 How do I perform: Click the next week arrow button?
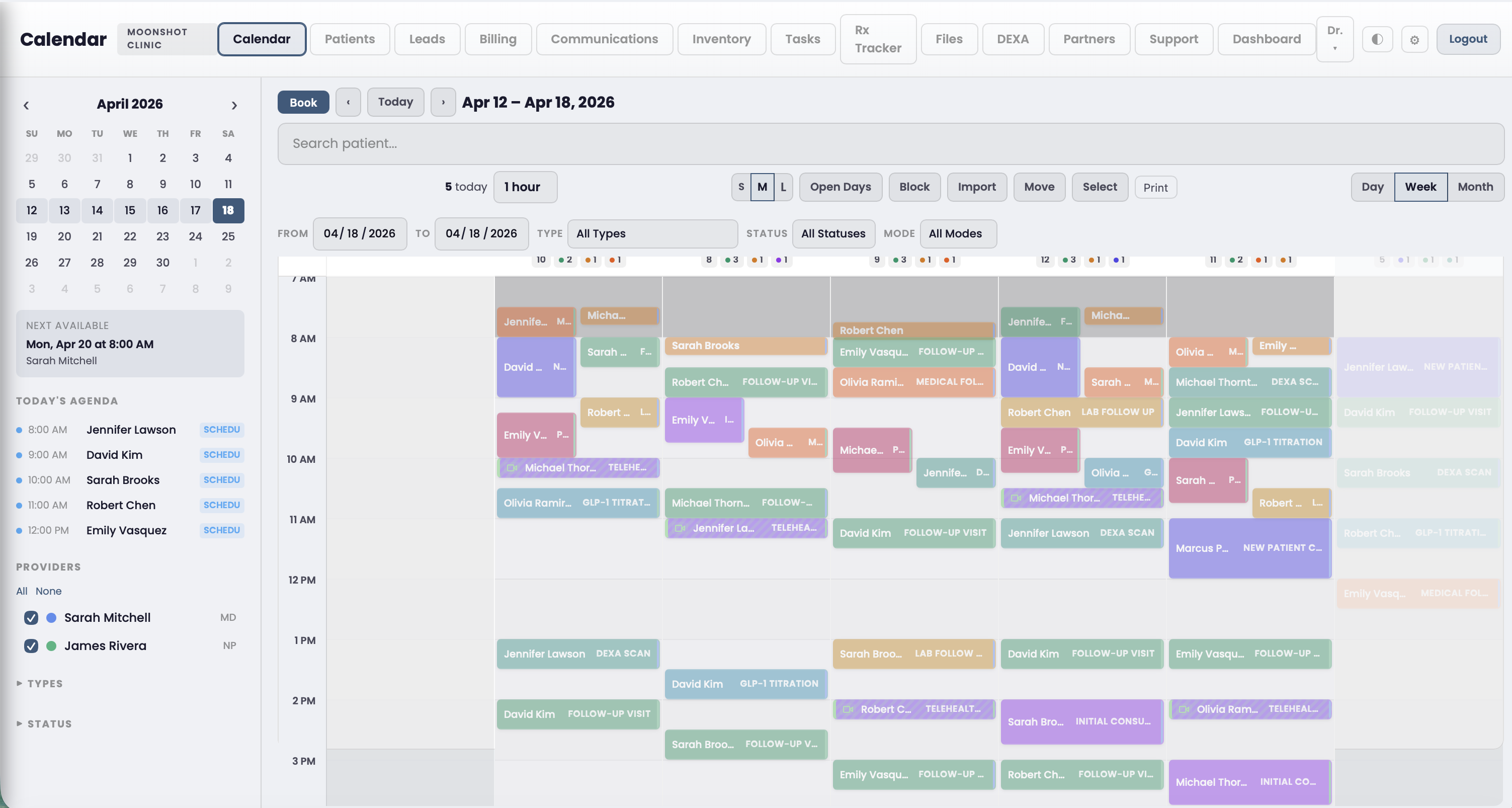click(x=443, y=102)
